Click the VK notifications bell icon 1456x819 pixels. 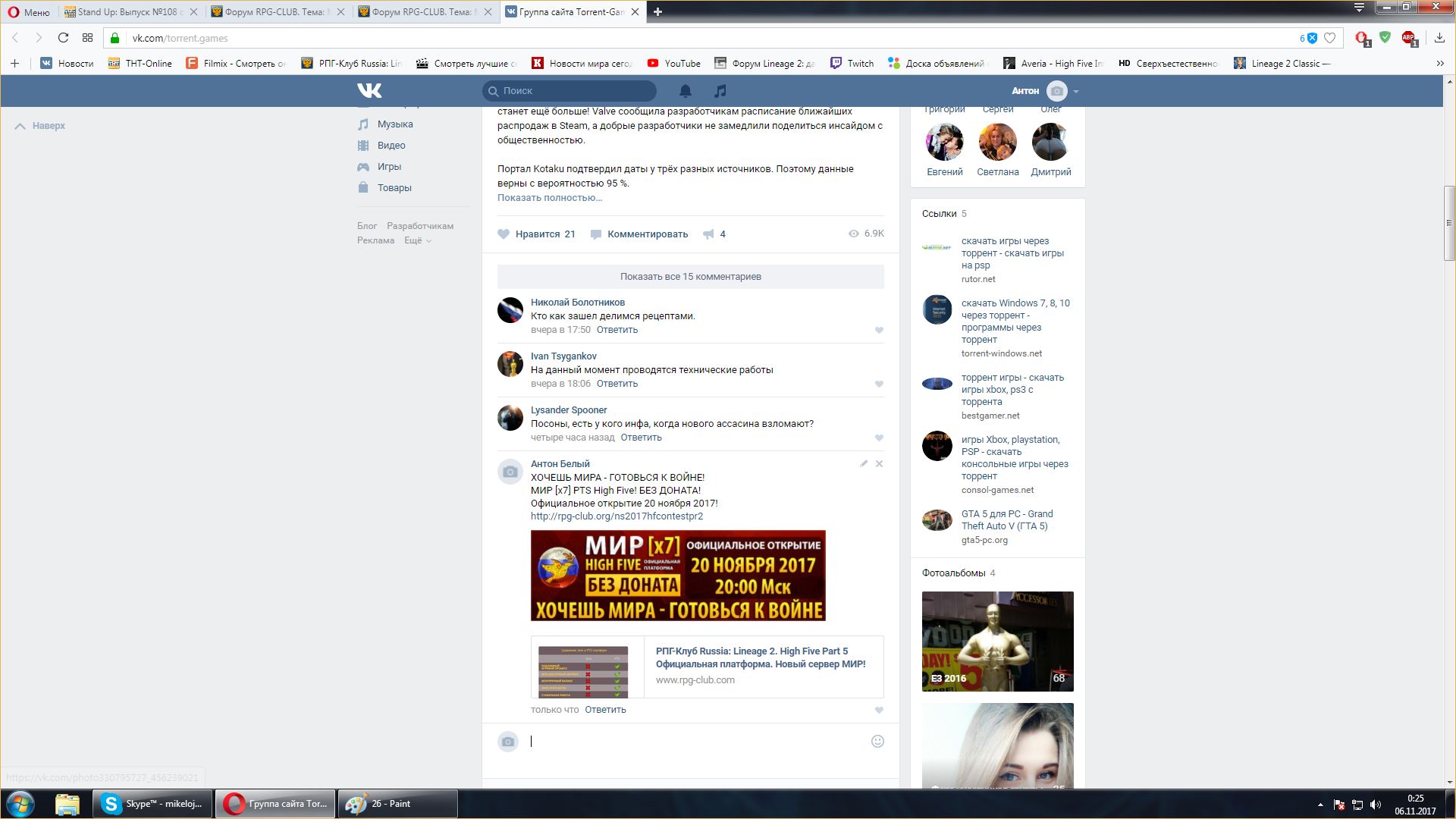685,91
